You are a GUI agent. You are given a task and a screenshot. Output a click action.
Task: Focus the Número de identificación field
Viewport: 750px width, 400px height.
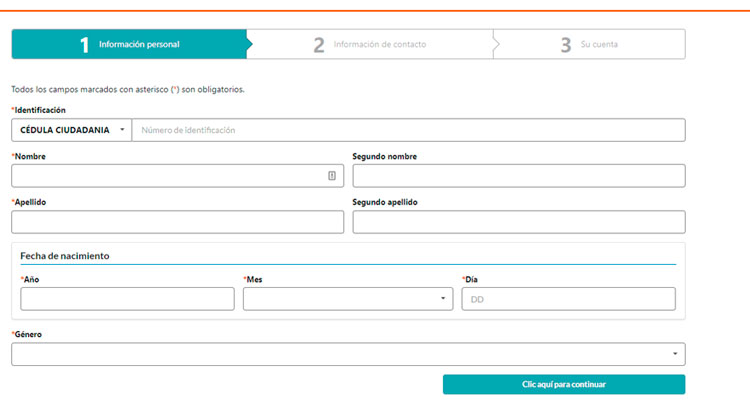(408, 130)
